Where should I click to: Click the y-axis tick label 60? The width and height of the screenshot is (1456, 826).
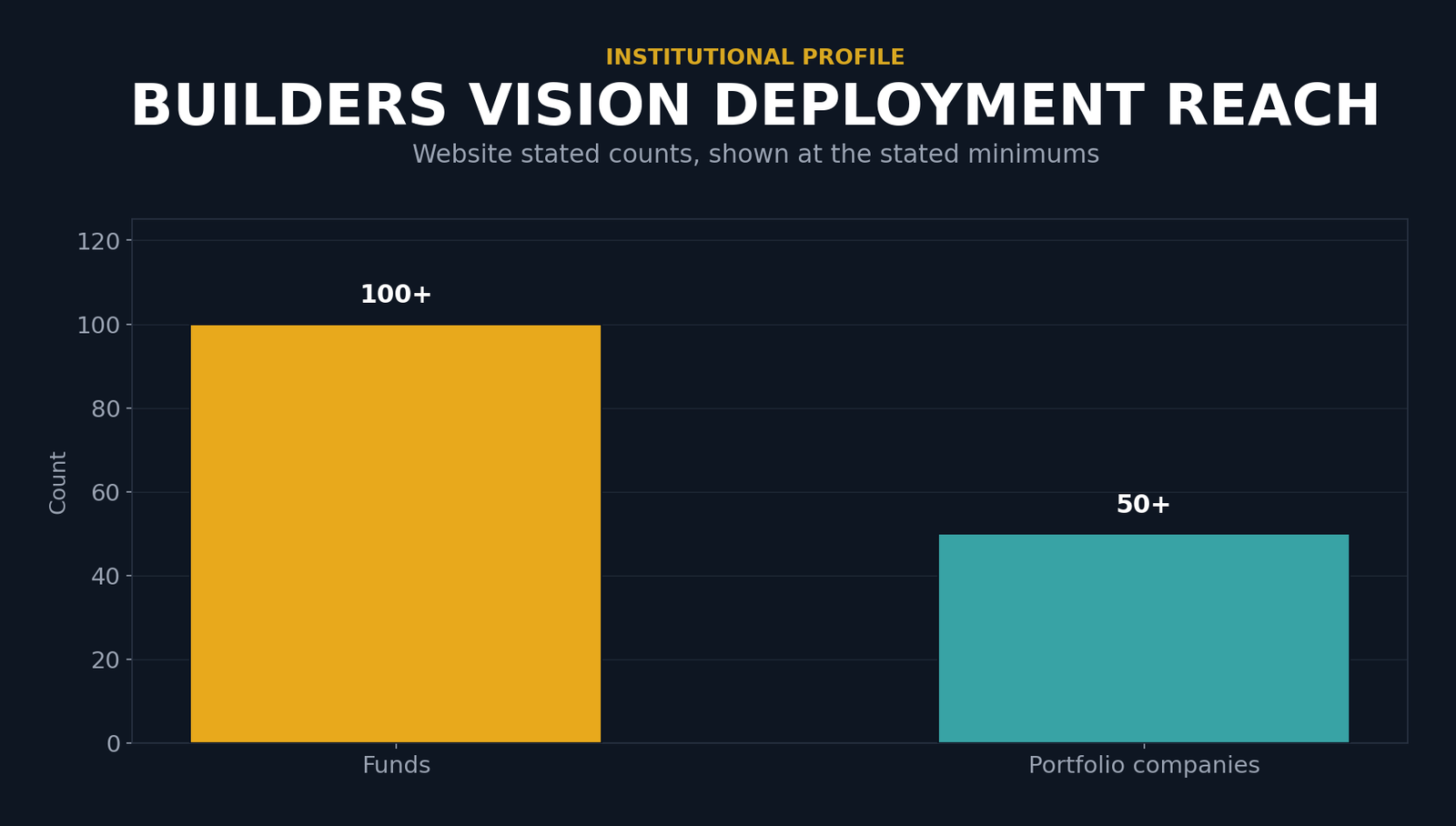tap(106, 492)
